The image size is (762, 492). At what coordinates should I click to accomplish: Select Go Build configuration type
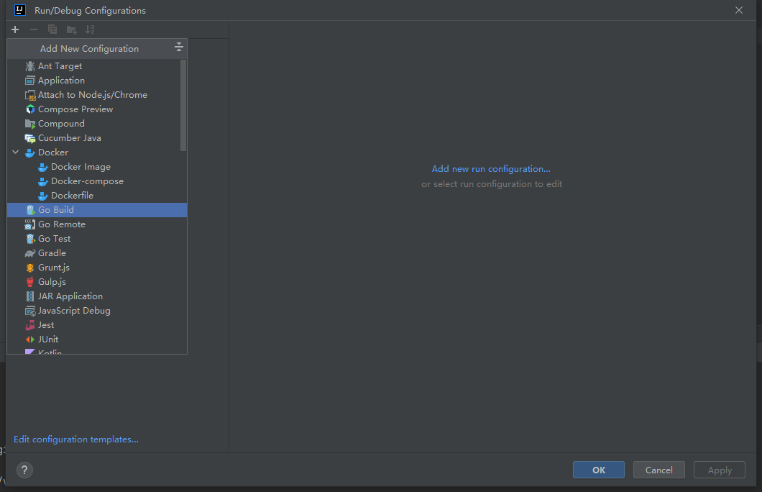tap(97, 210)
